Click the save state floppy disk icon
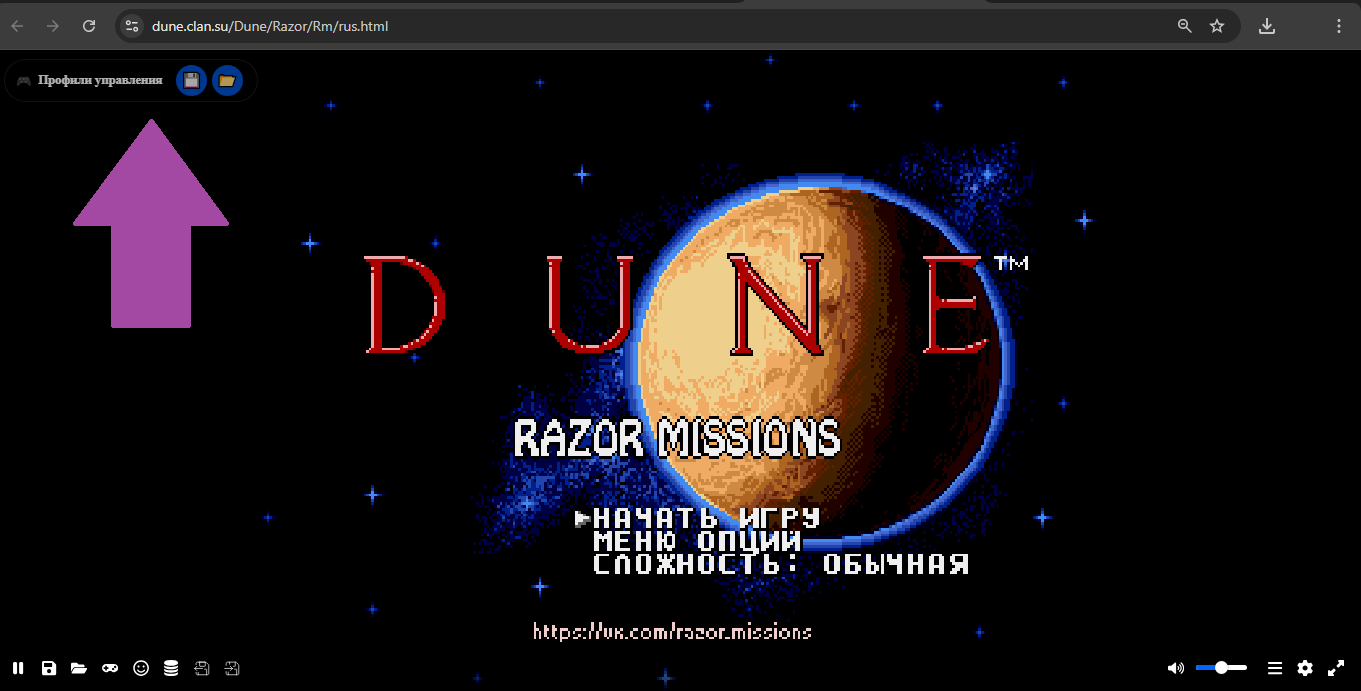The height and width of the screenshot is (691, 1361). tap(49, 668)
